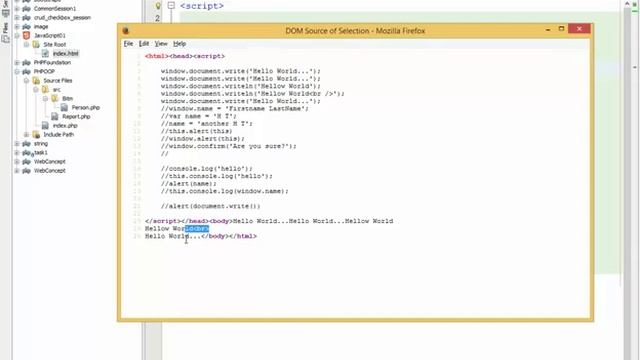Collapse the src folder node
640x360 pixels.
point(36,89)
